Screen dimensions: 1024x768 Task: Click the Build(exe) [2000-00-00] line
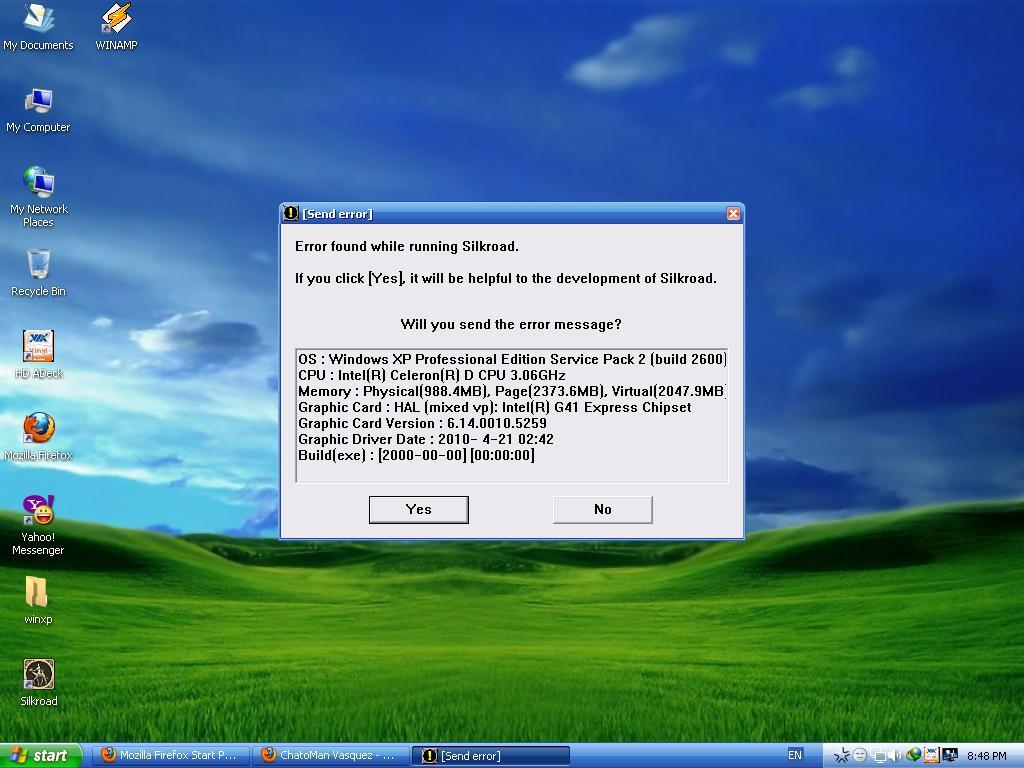pyautogui.click(x=416, y=455)
